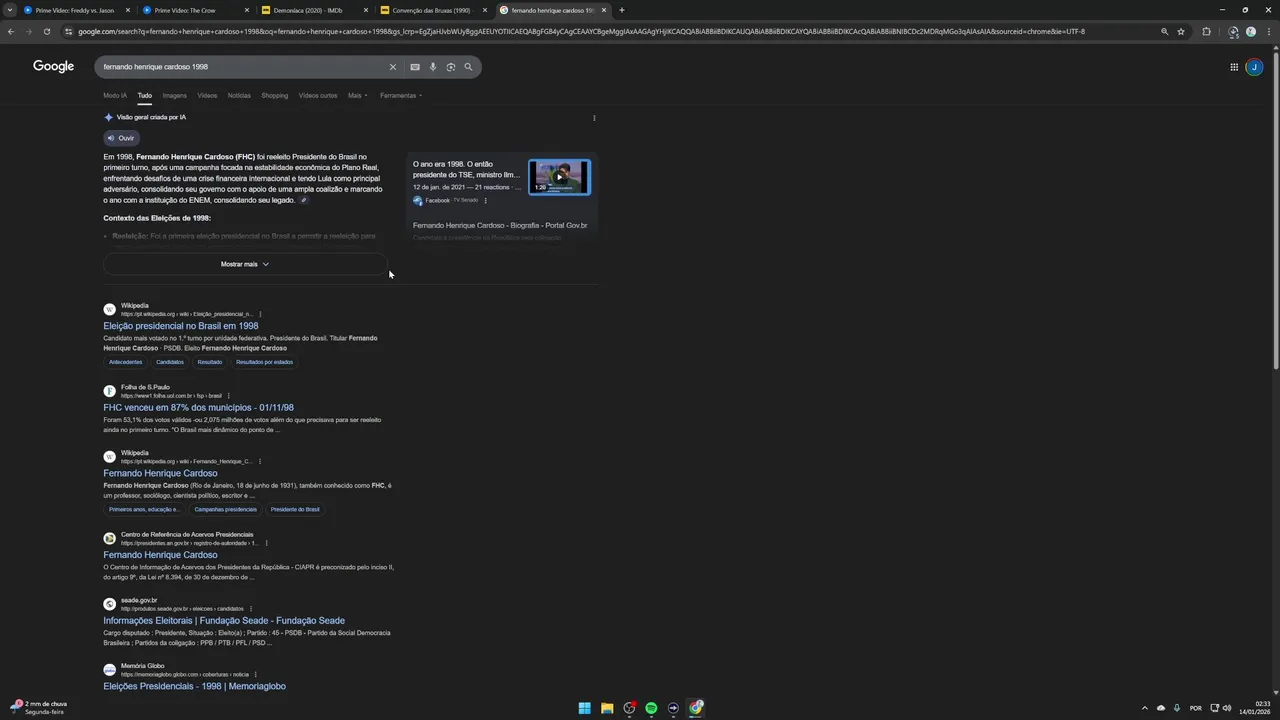
Task: Open File Explorer from taskbar
Action: [x=607, y=708]
